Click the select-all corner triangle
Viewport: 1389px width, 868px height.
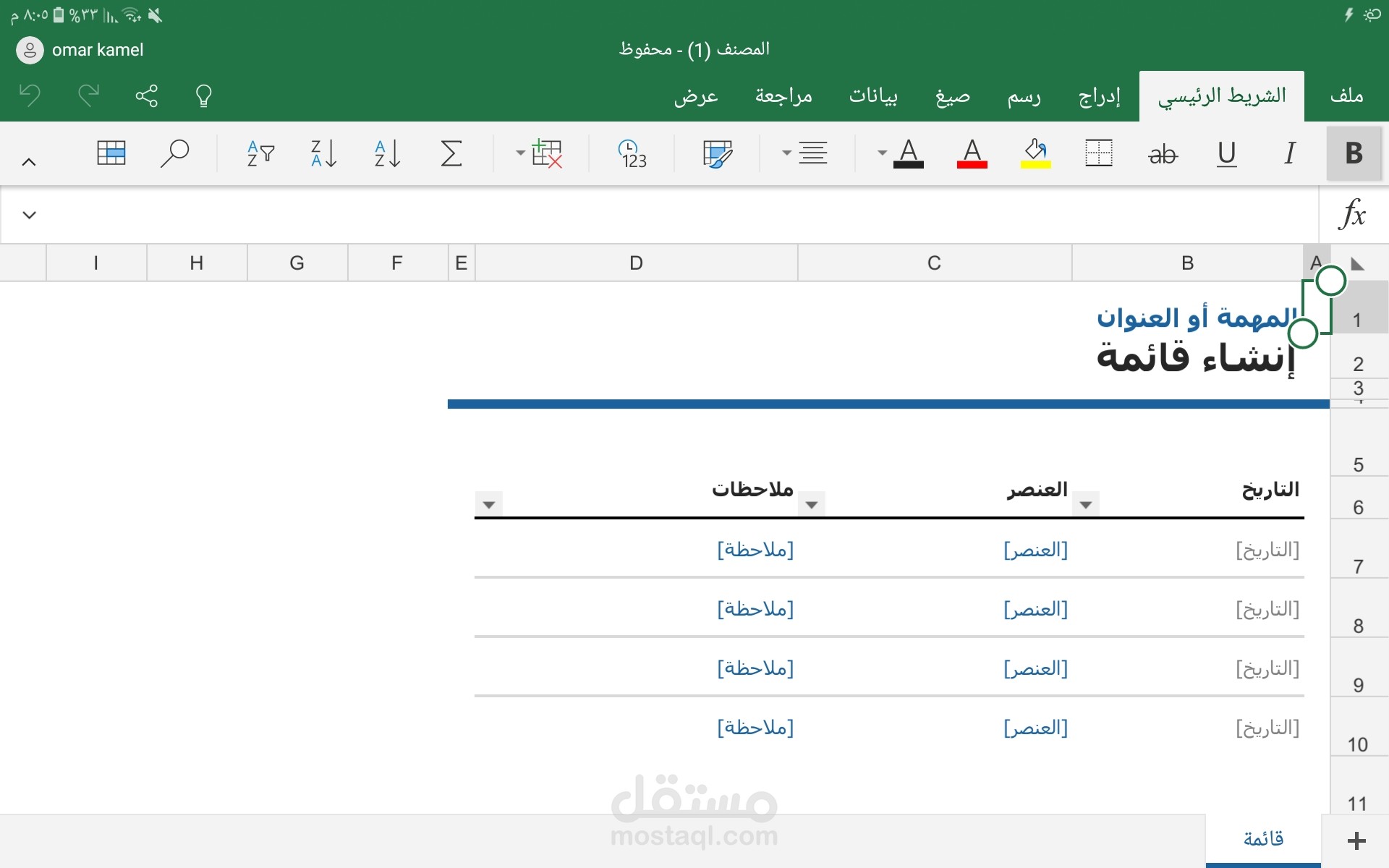tap(1358, 263)
